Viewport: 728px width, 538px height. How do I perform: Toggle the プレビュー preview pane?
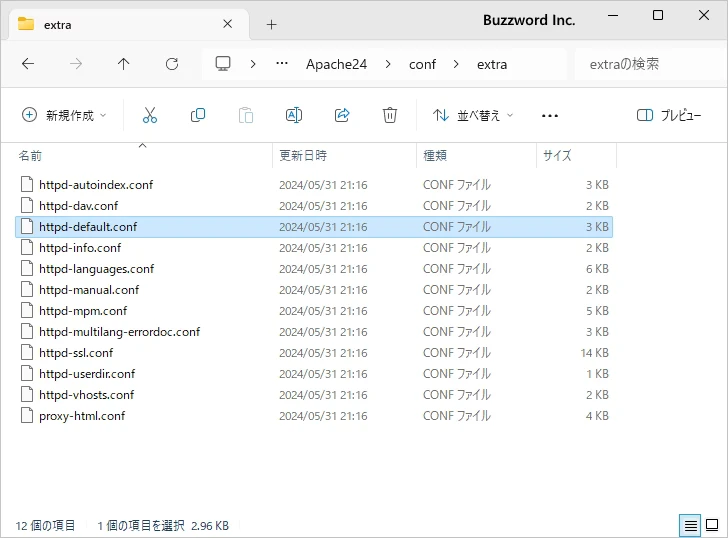click(x=669, y=115)
